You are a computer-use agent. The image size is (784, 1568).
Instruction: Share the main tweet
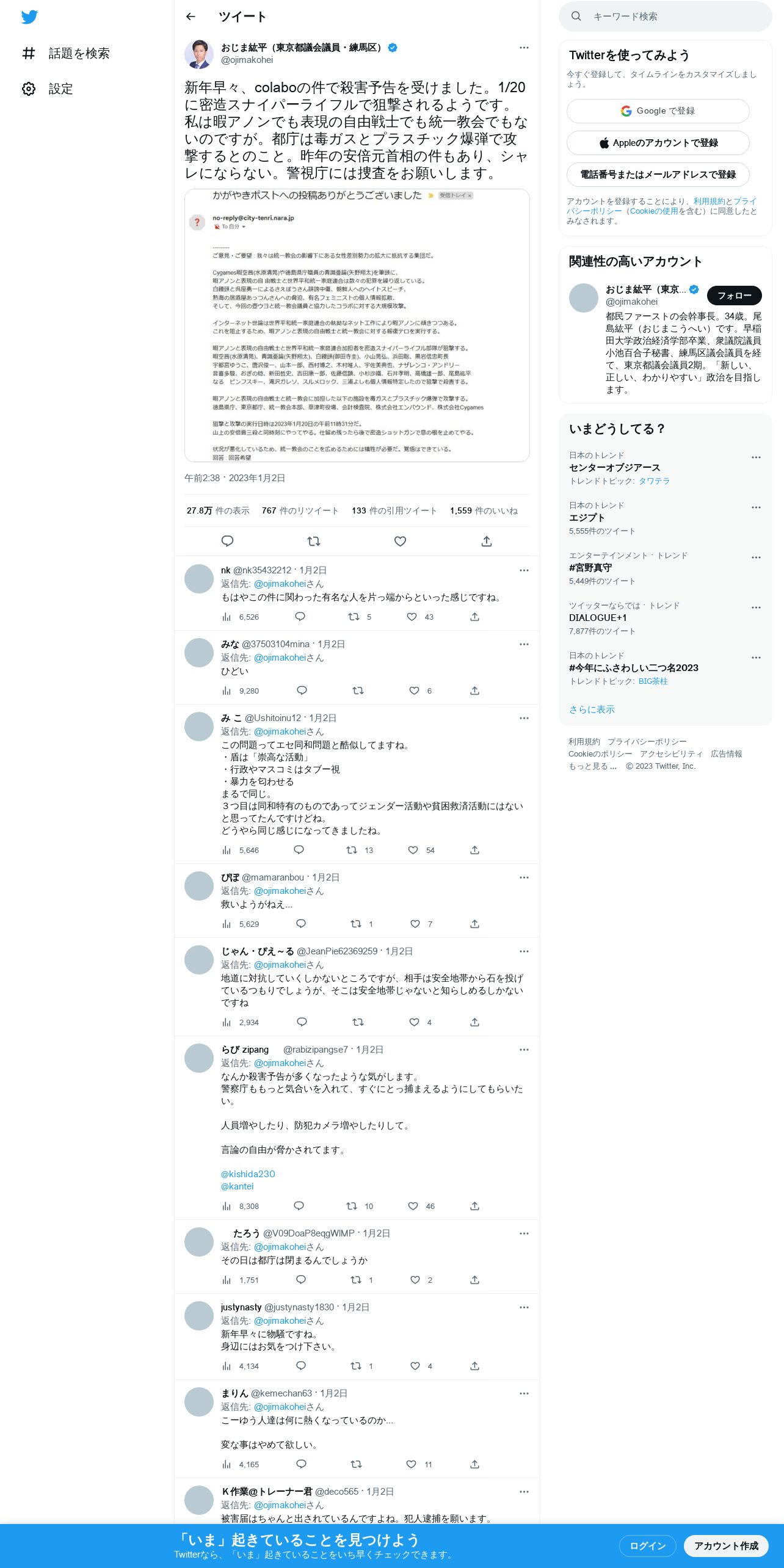click(x=487, y=541)
